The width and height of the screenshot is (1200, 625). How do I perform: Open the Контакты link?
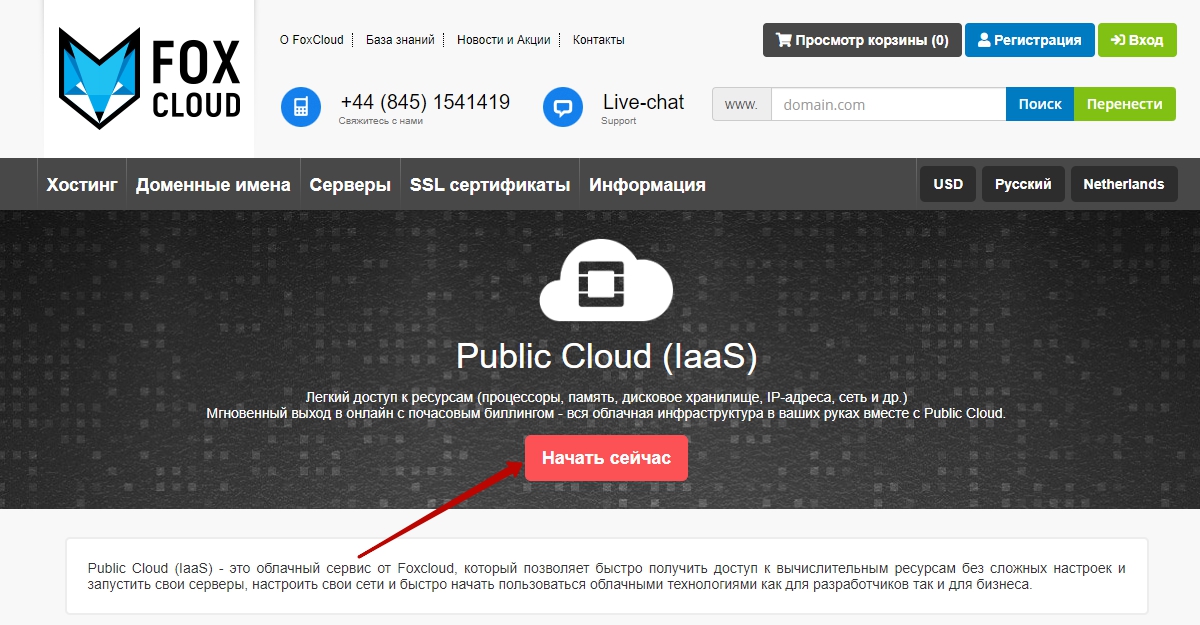click(x=599, y=40)
